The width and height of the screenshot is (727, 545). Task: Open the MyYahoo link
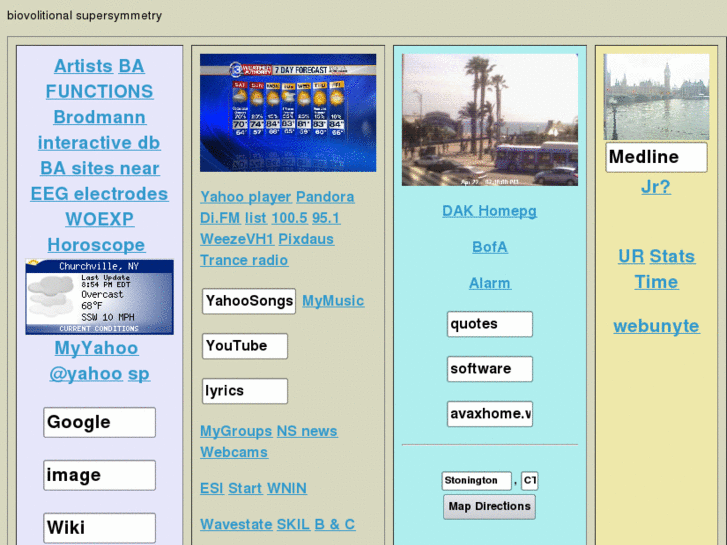[x=96, y=348]
